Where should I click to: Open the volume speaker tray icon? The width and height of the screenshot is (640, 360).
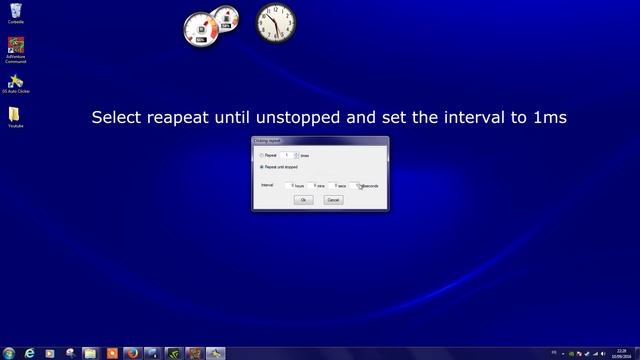603,354
